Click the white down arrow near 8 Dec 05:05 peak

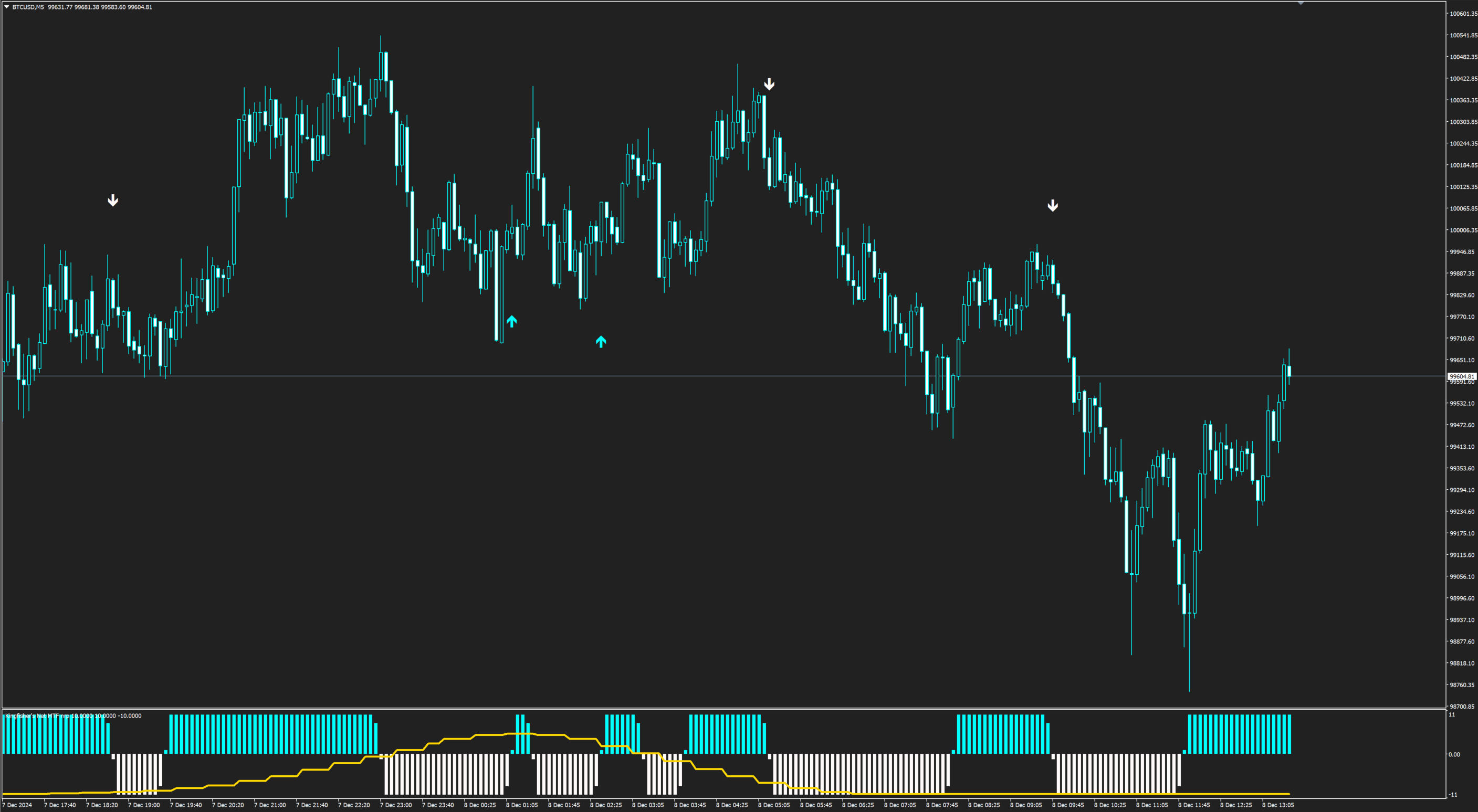click(769, 85)
